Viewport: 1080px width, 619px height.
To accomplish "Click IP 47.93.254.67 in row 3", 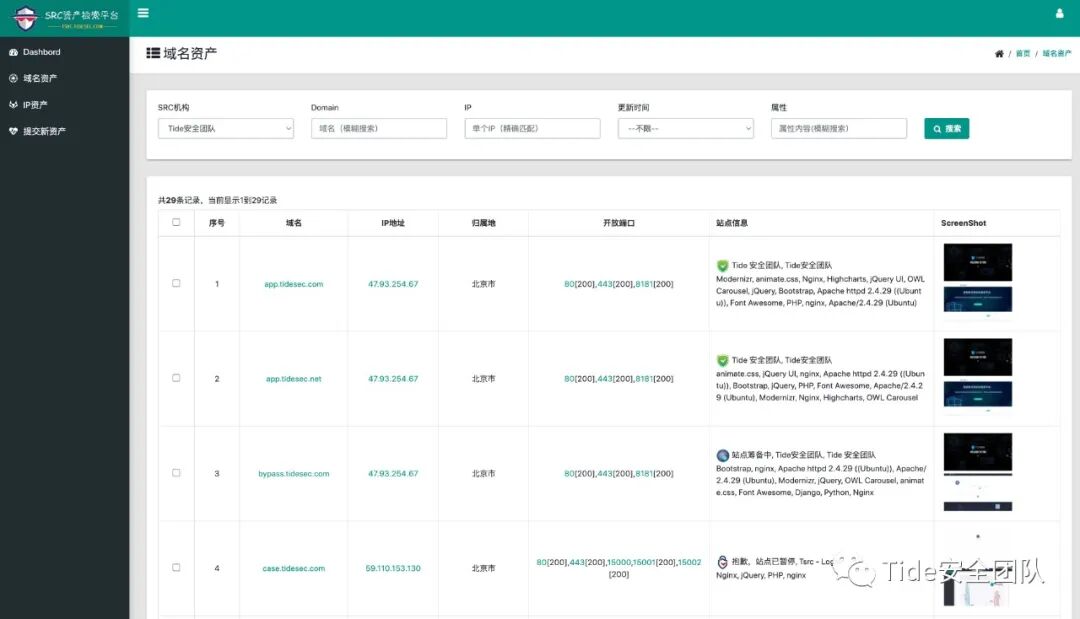I will click(x=393, y=474).
